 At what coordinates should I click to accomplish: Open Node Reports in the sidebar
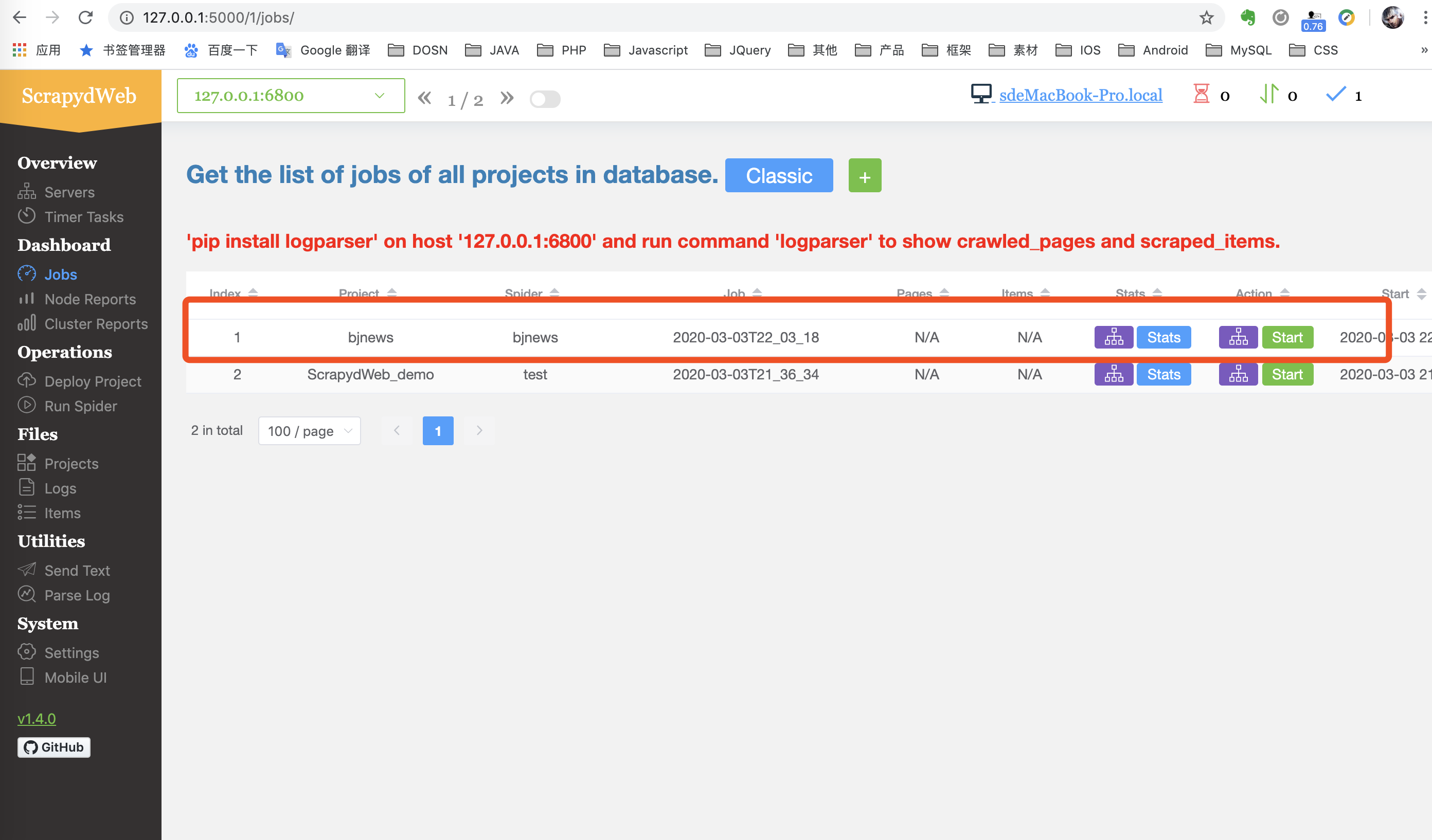(x=90, y=299)
